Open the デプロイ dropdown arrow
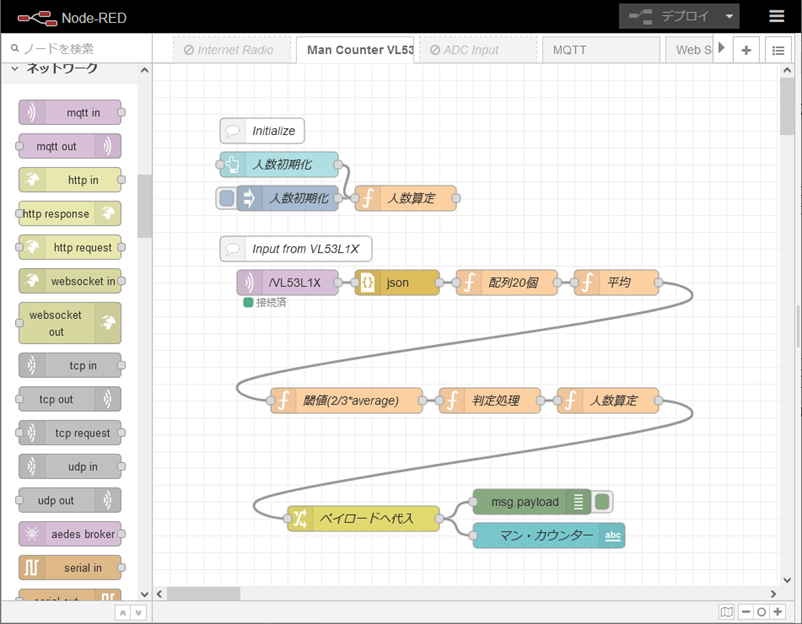802x624 pixels. coord(731,17)
